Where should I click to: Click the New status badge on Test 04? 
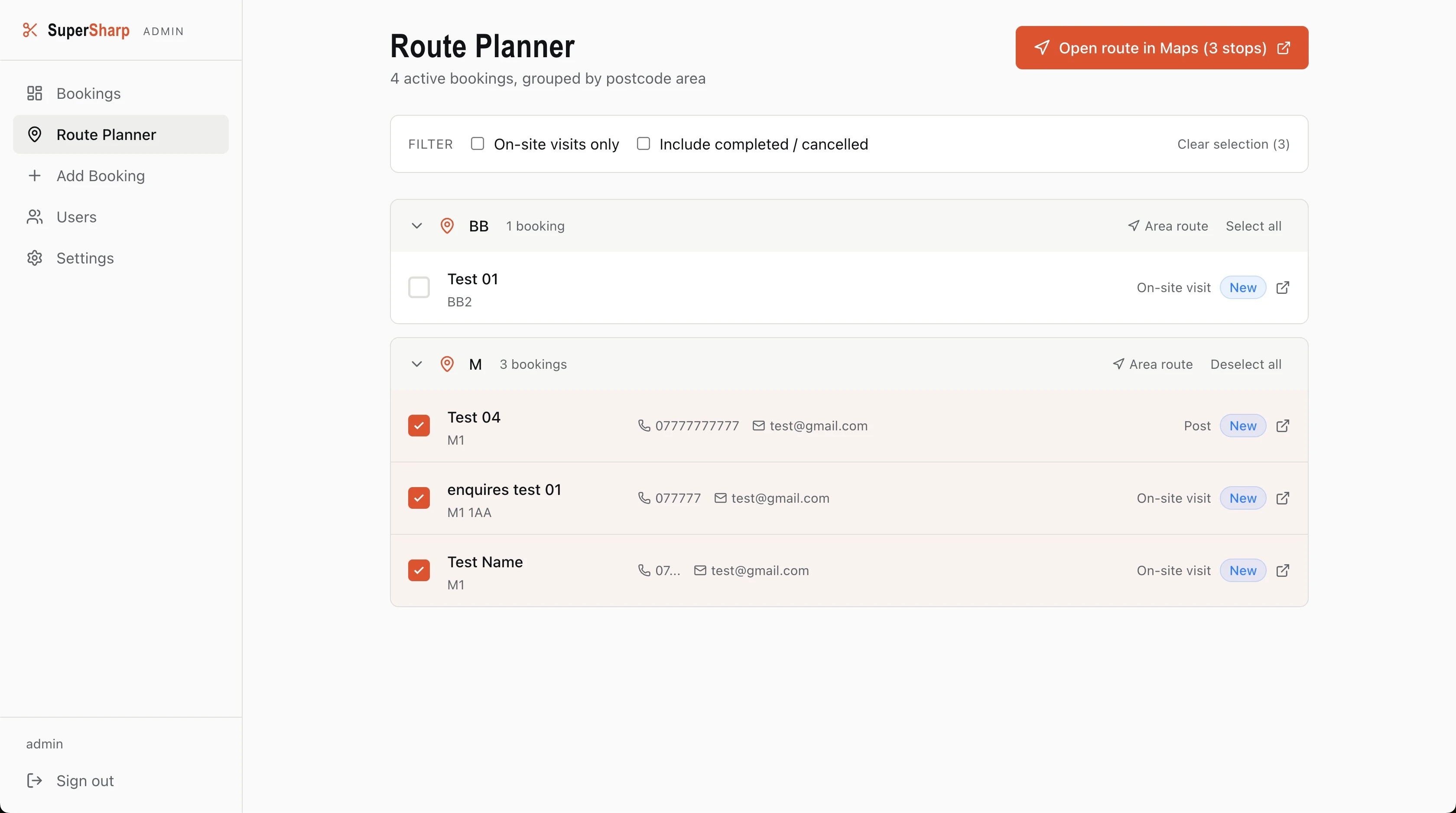pyautogui.click(x=1243, y=426)
